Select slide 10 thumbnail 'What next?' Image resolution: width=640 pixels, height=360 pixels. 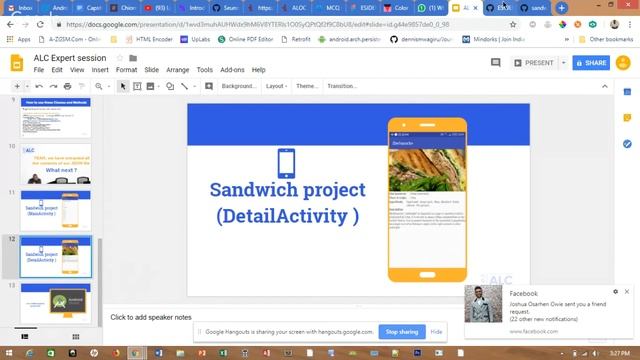[56, 164]
